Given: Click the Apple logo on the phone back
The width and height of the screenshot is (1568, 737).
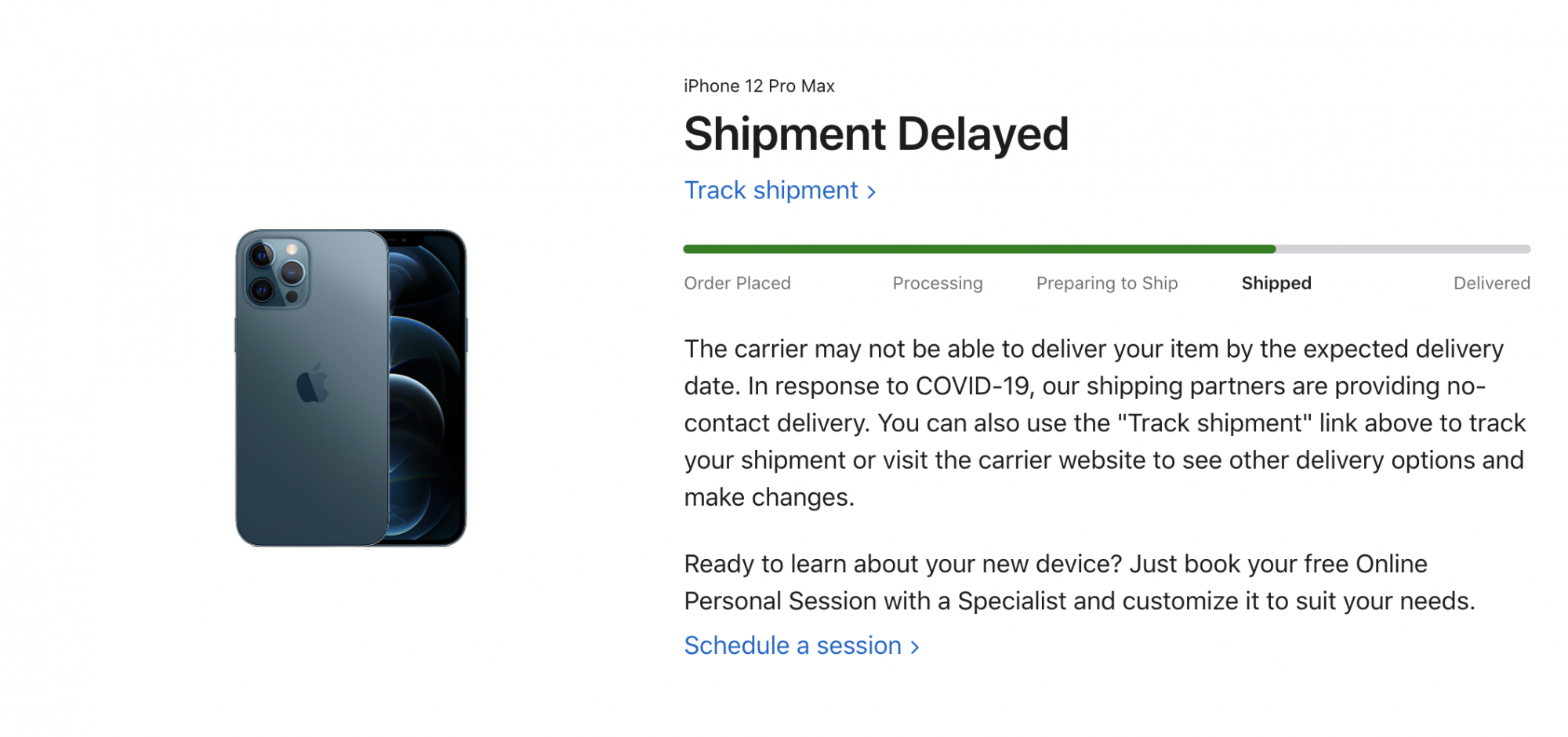Looking at the screenshot, I should pos(312,383).
